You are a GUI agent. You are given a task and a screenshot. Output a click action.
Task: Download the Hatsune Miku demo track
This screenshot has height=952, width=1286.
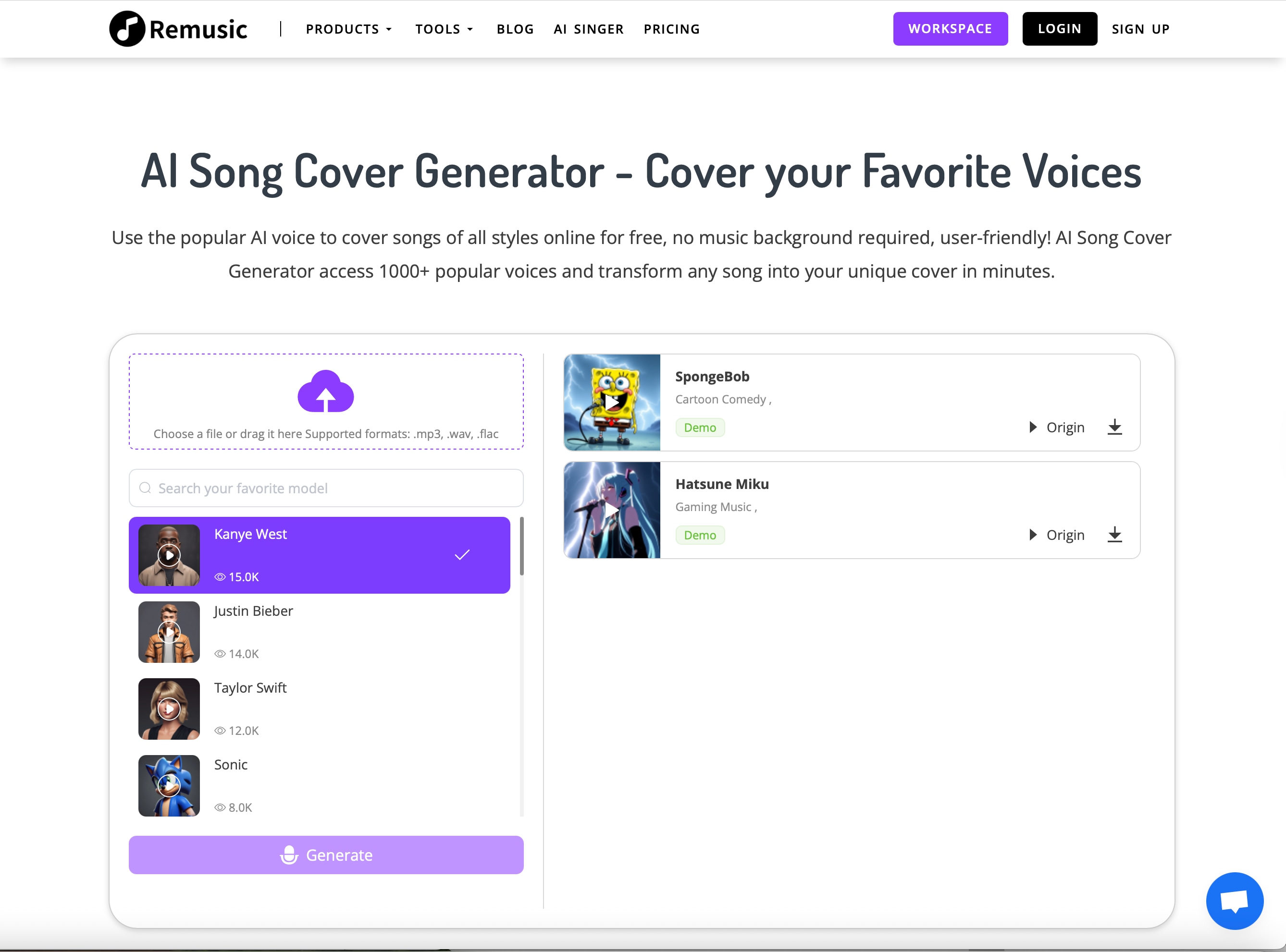tap(1115, 535)
